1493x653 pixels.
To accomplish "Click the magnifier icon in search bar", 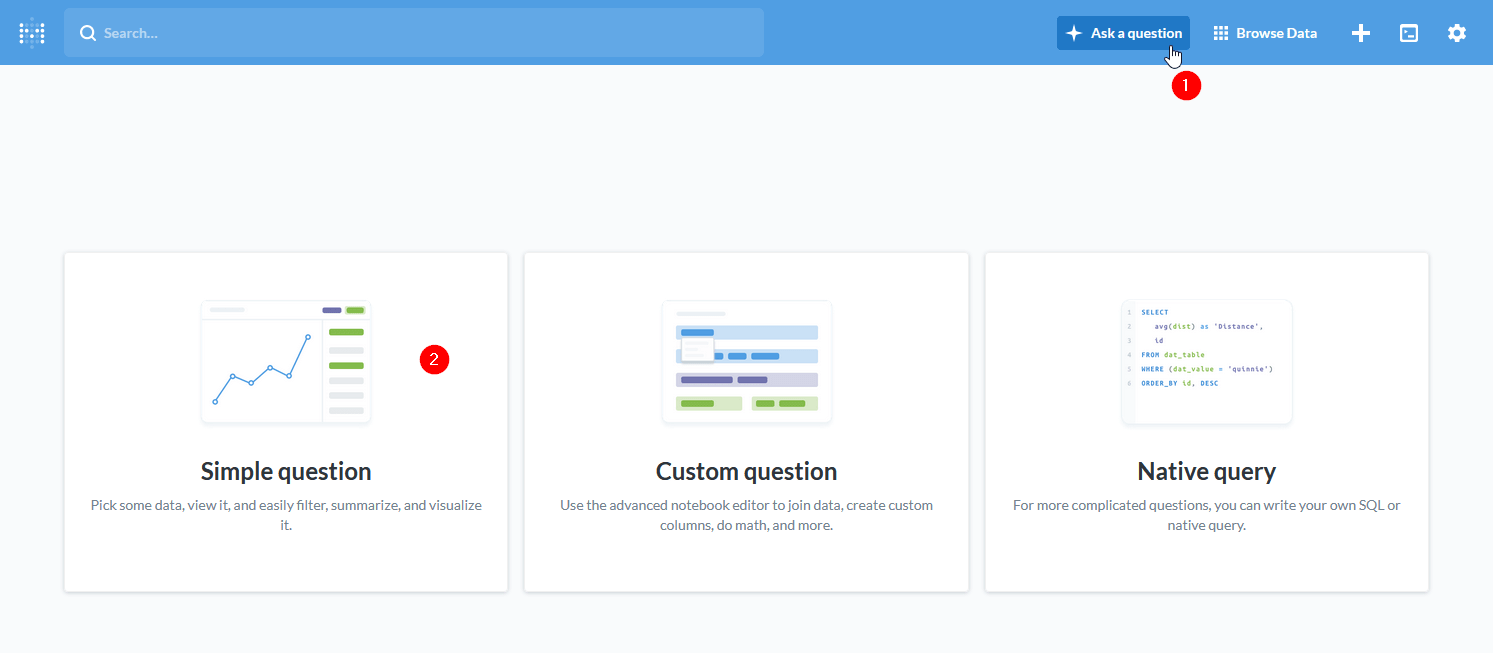I will pyautogui.click(x=88, y=33).
